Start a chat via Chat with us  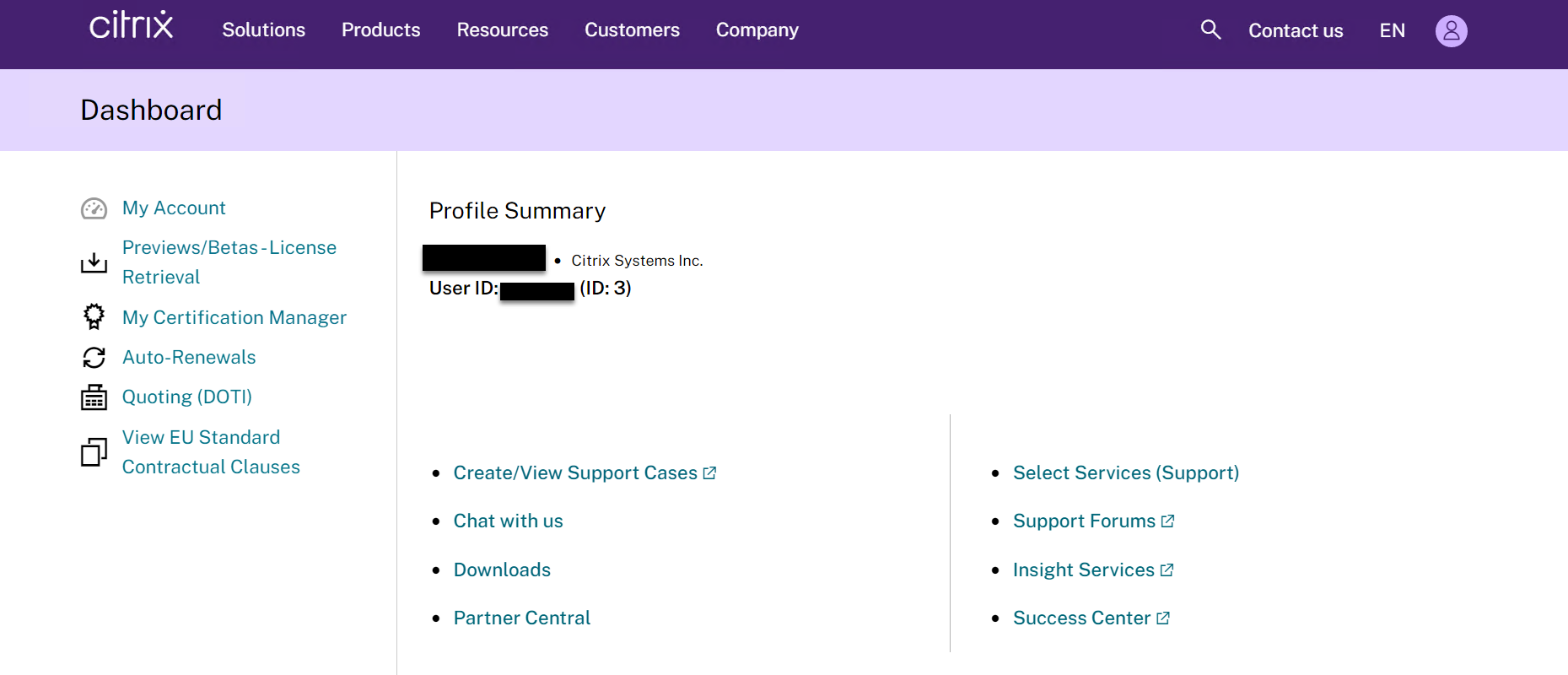(508, 521)
